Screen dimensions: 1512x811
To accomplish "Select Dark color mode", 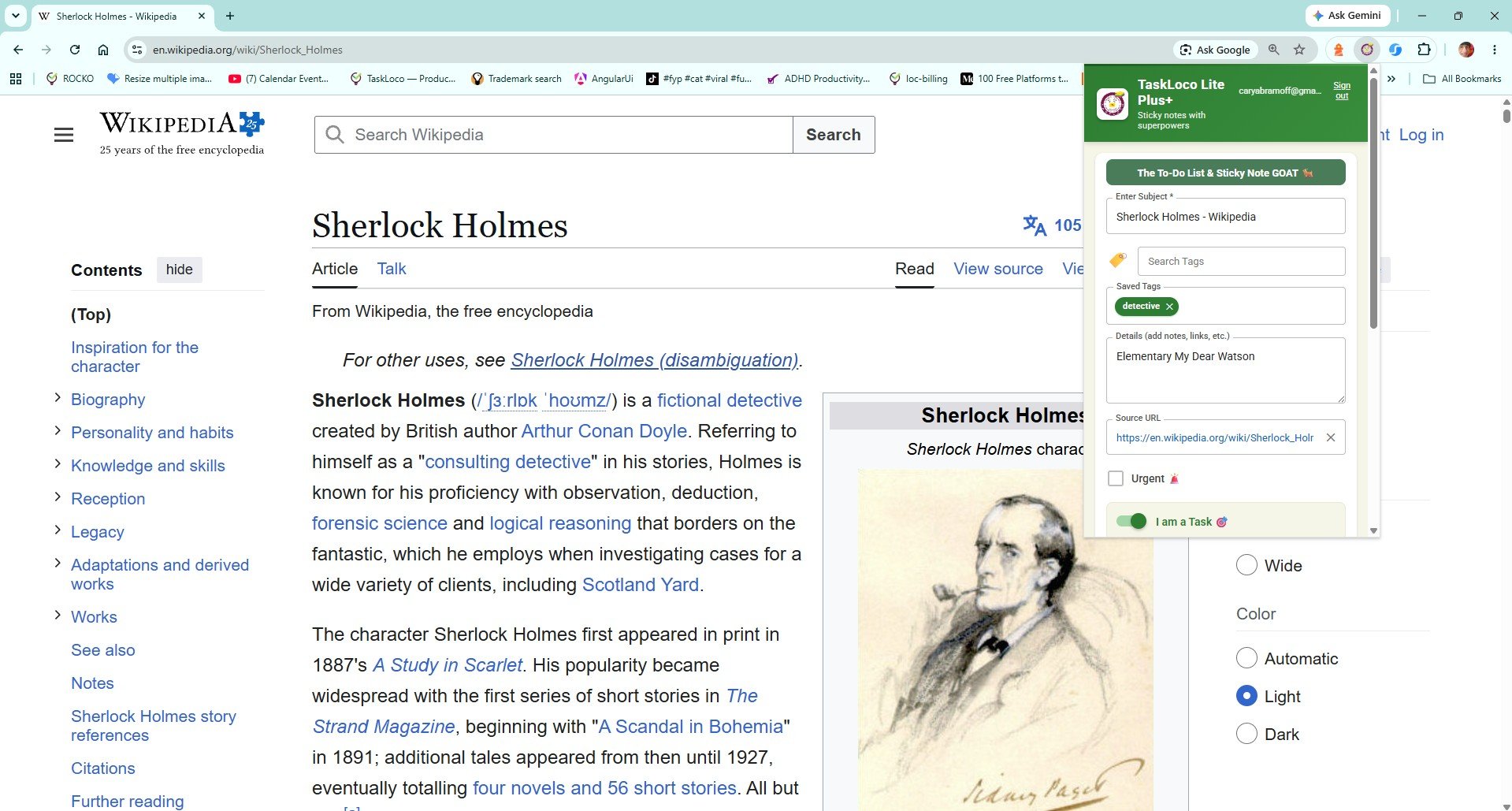I will pyautogui.click(x=1246, y=734).
